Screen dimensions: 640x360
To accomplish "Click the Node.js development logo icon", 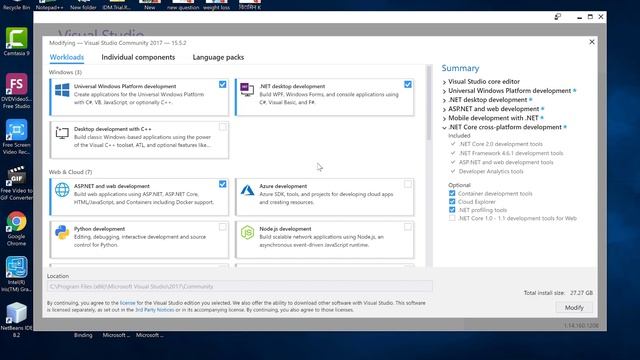I will 247,233.
